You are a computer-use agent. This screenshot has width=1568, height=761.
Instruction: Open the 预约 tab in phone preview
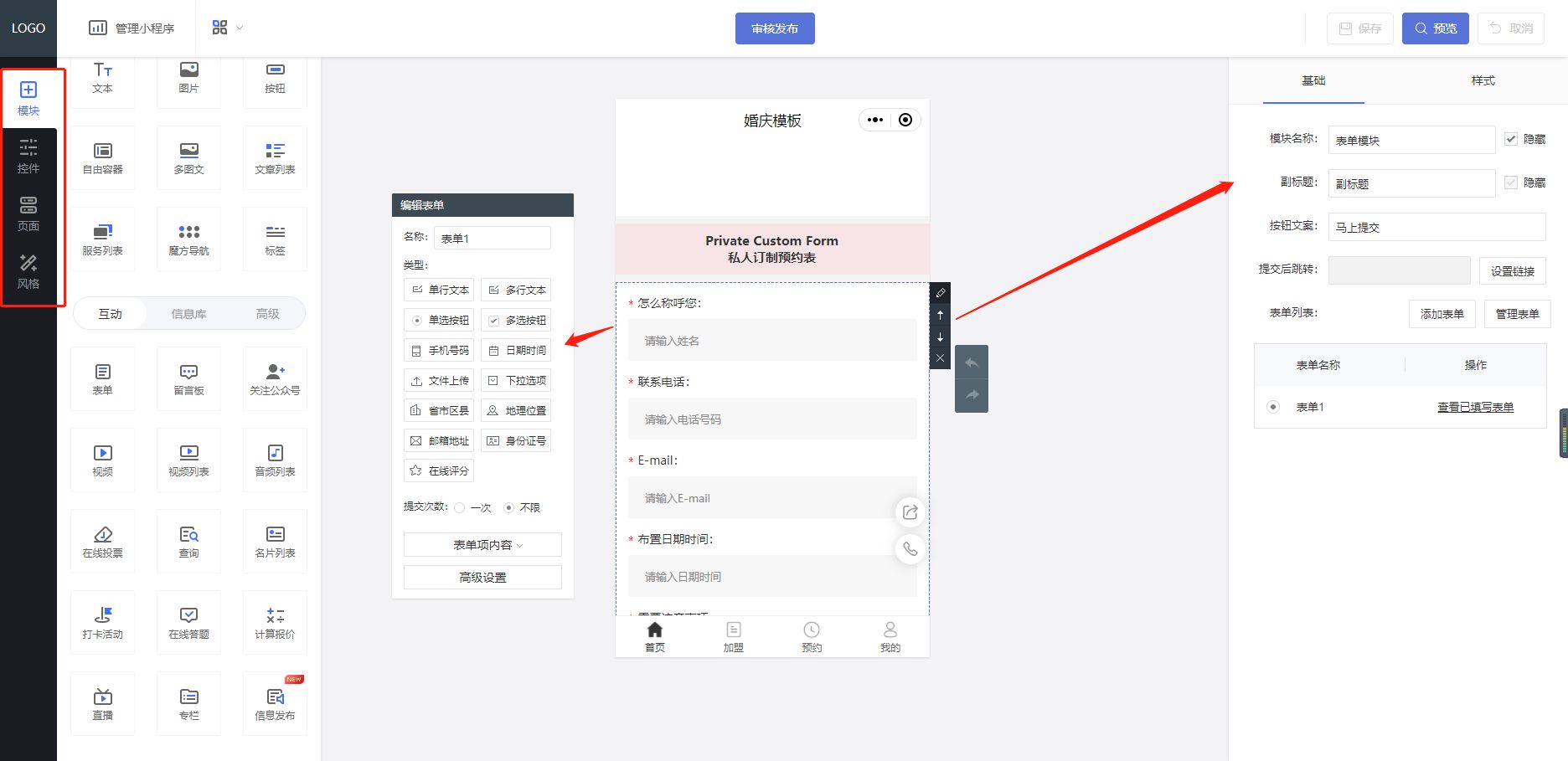[812, 637]
